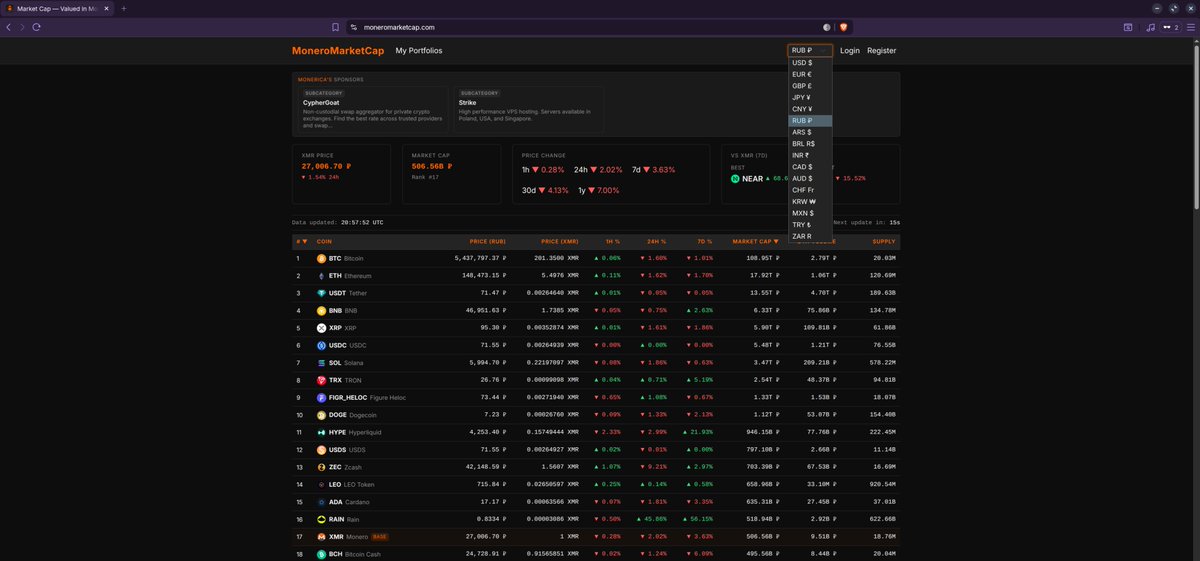Image resolution: width=1200 pixels, height=561 pixels.
Task: Open the browser sidebar panel icon
Action: (1128, 27)
